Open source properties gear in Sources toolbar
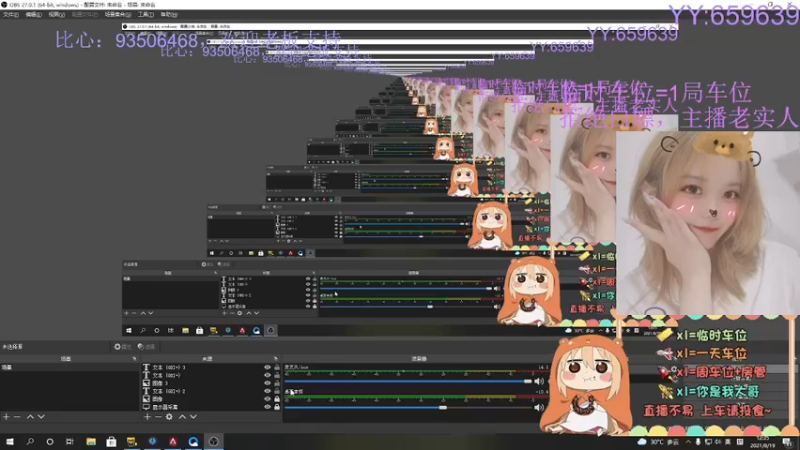This screenshot has height=450, width=800. click(169, 417)
